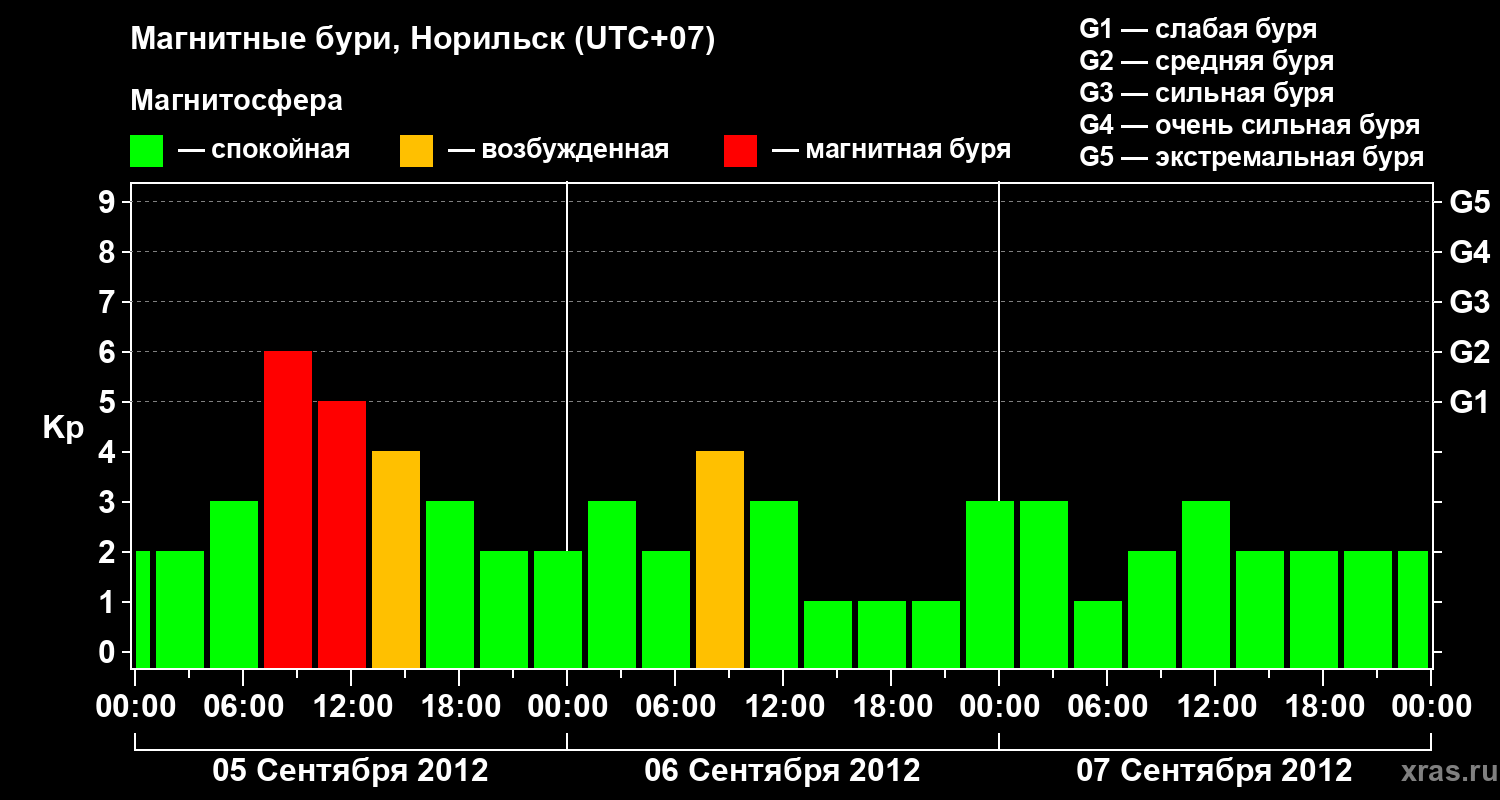Click the 'G3 — сильная буря' legend line

1206,93
